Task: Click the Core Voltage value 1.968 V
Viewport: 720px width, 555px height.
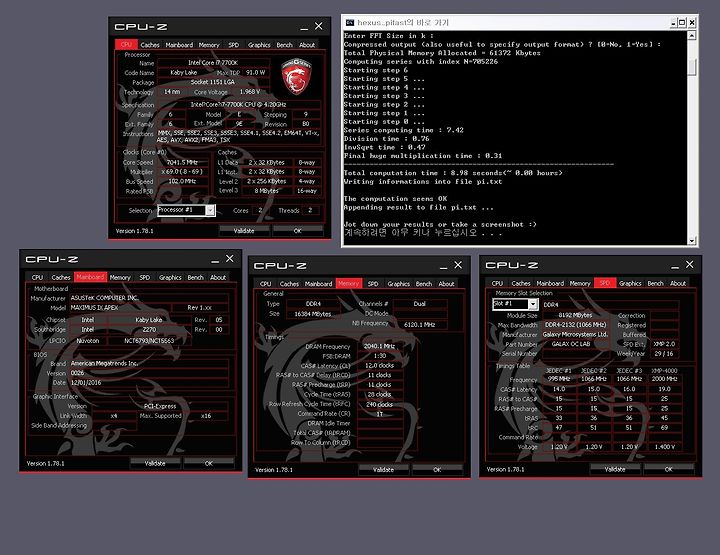Action: (x=249, y=92)
